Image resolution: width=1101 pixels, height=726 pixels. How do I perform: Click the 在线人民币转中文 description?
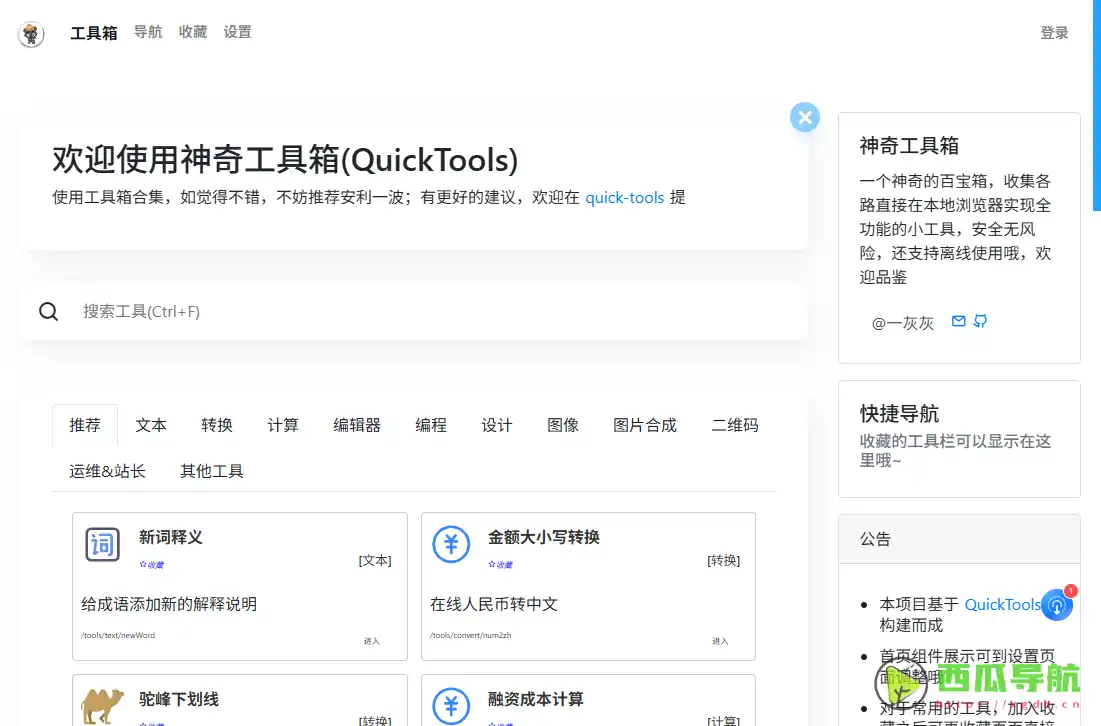(x=494, y=605)
